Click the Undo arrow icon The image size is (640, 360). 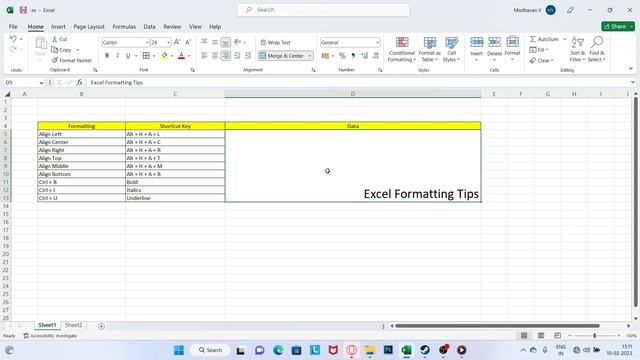[x=13, y=39]
